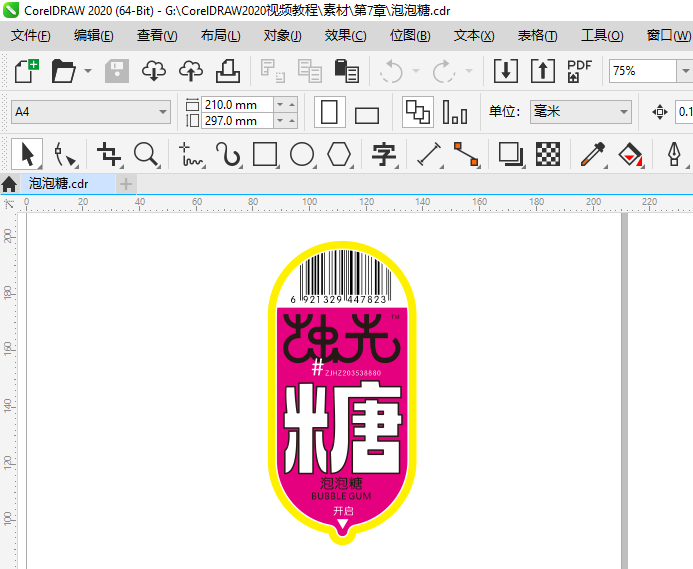
Task: Select the Crop tool
Action: pos(109,154)
